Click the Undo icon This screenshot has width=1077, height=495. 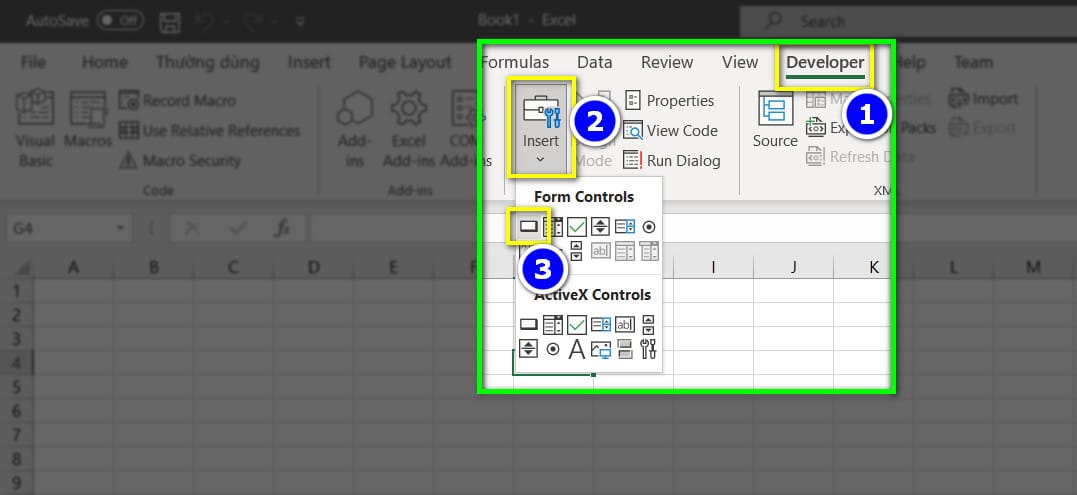(x=205, y=21)
